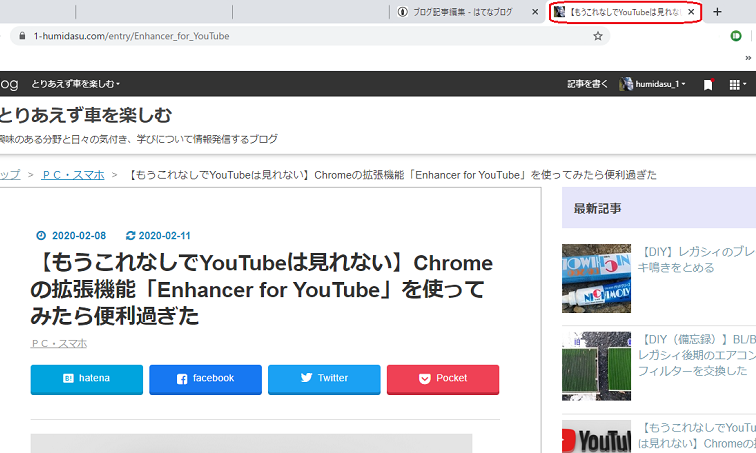This screenshot has width=756, height=453.
Task: Click ＰＣ・スマホ category under title
Action: 59,343
